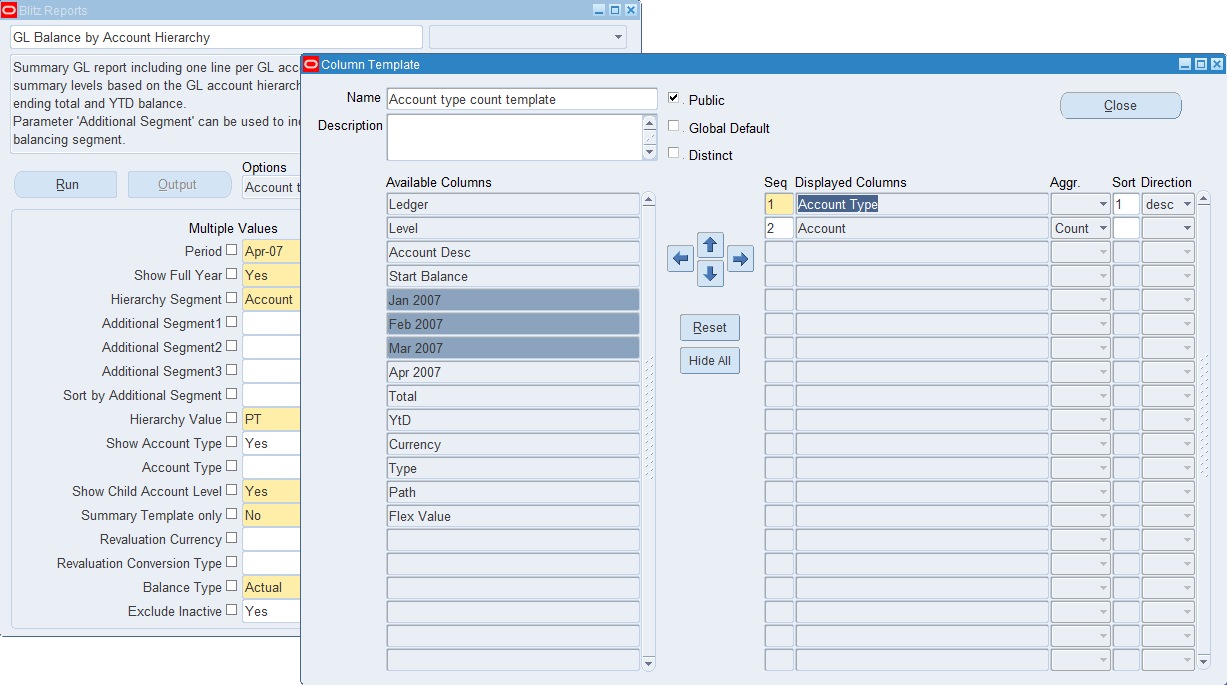Image resolution: width=1227 pixels, height=685 pixels.
Task: Select Total in Available Columns
Action: point(513,396)
